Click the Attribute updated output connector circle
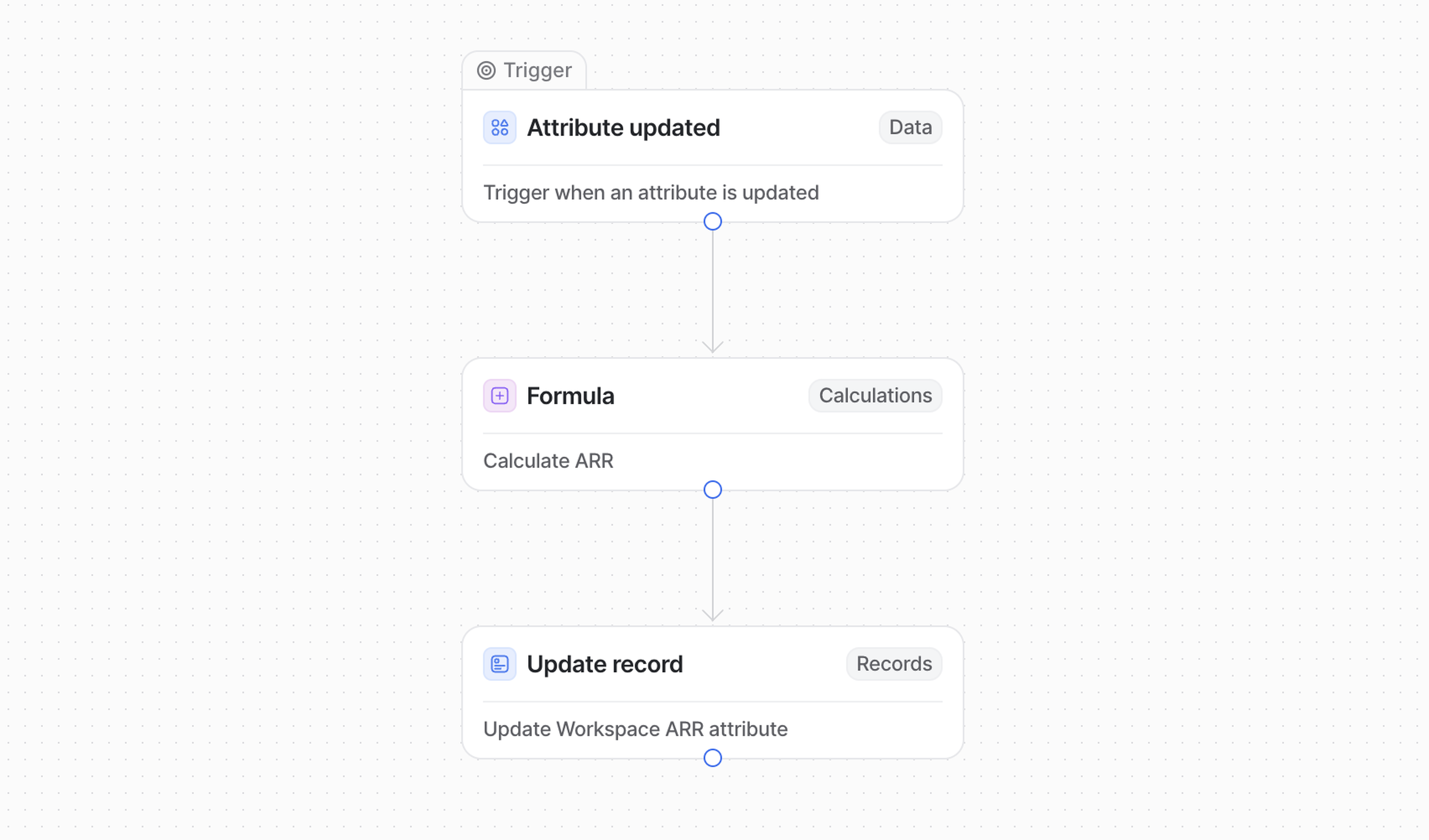 712,222
